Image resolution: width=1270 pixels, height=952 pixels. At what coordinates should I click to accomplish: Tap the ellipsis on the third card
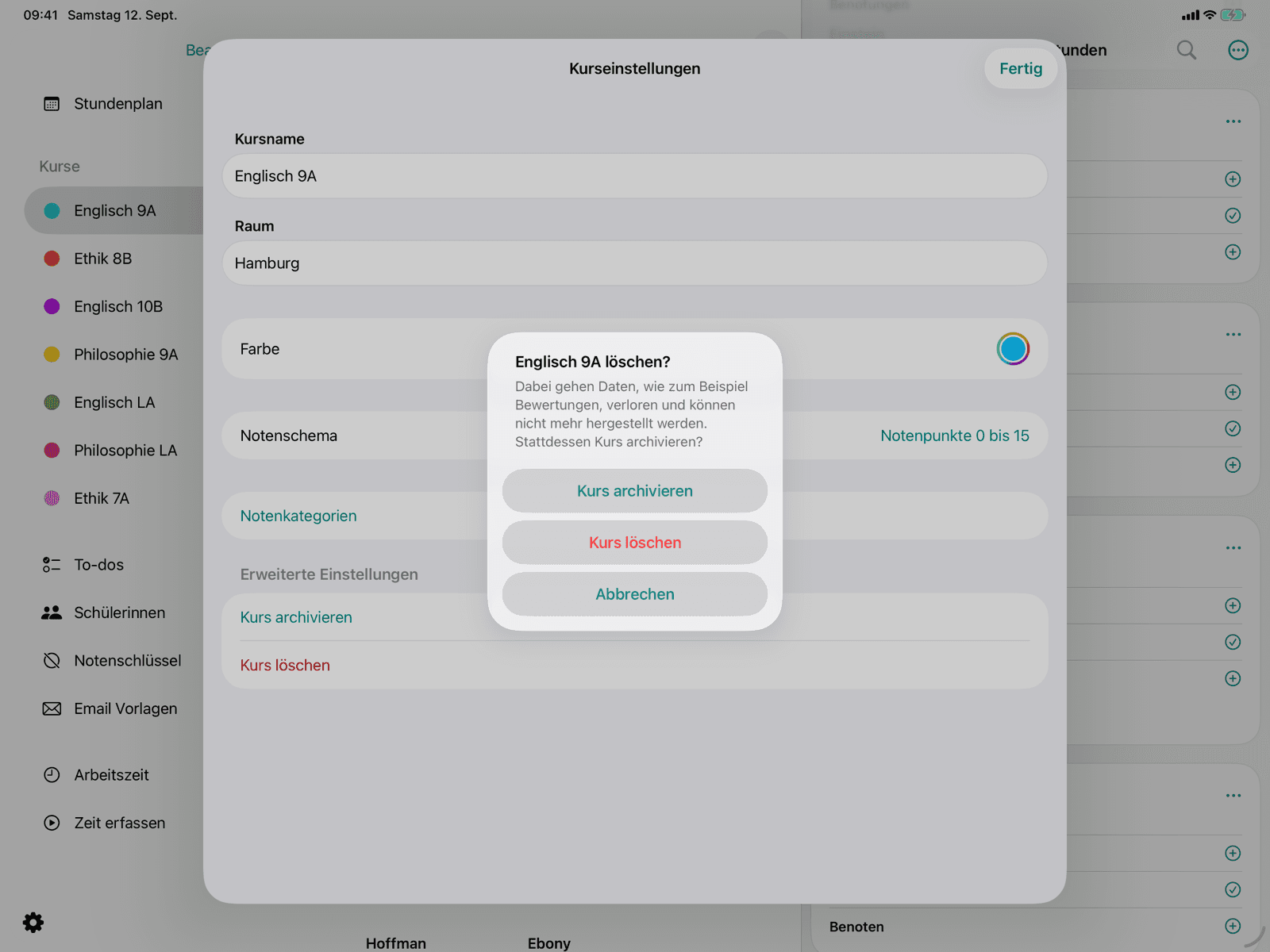click(x=1233, y=547)
